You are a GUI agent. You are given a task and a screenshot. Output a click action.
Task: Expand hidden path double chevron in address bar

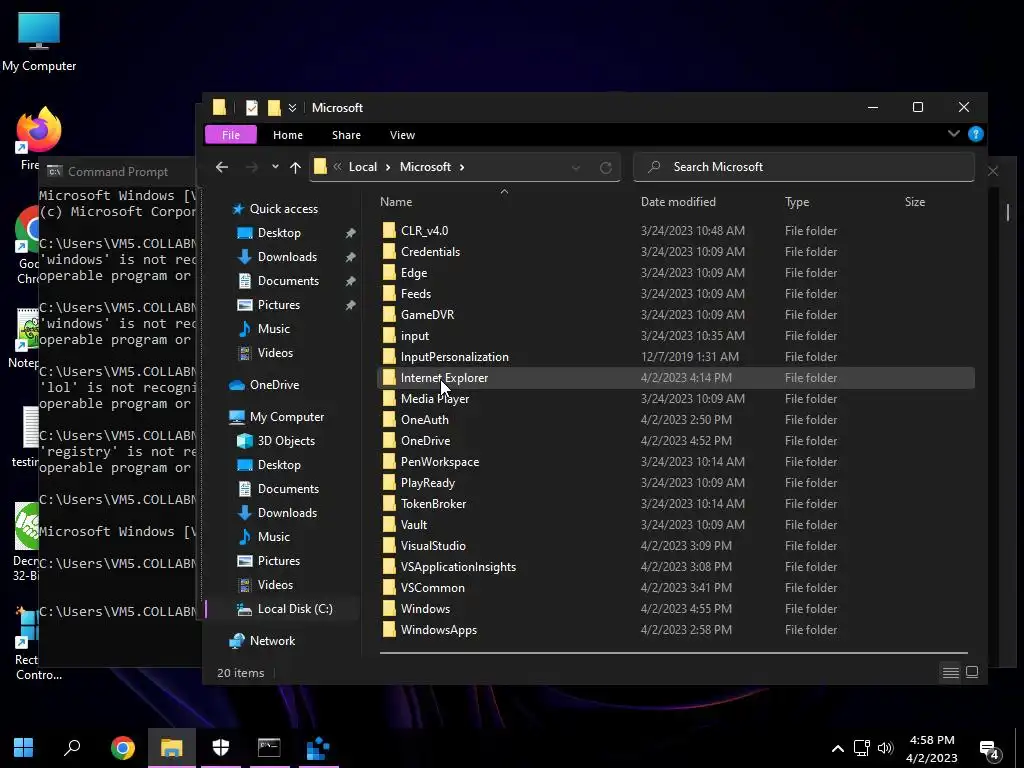(x=338, y=167)
